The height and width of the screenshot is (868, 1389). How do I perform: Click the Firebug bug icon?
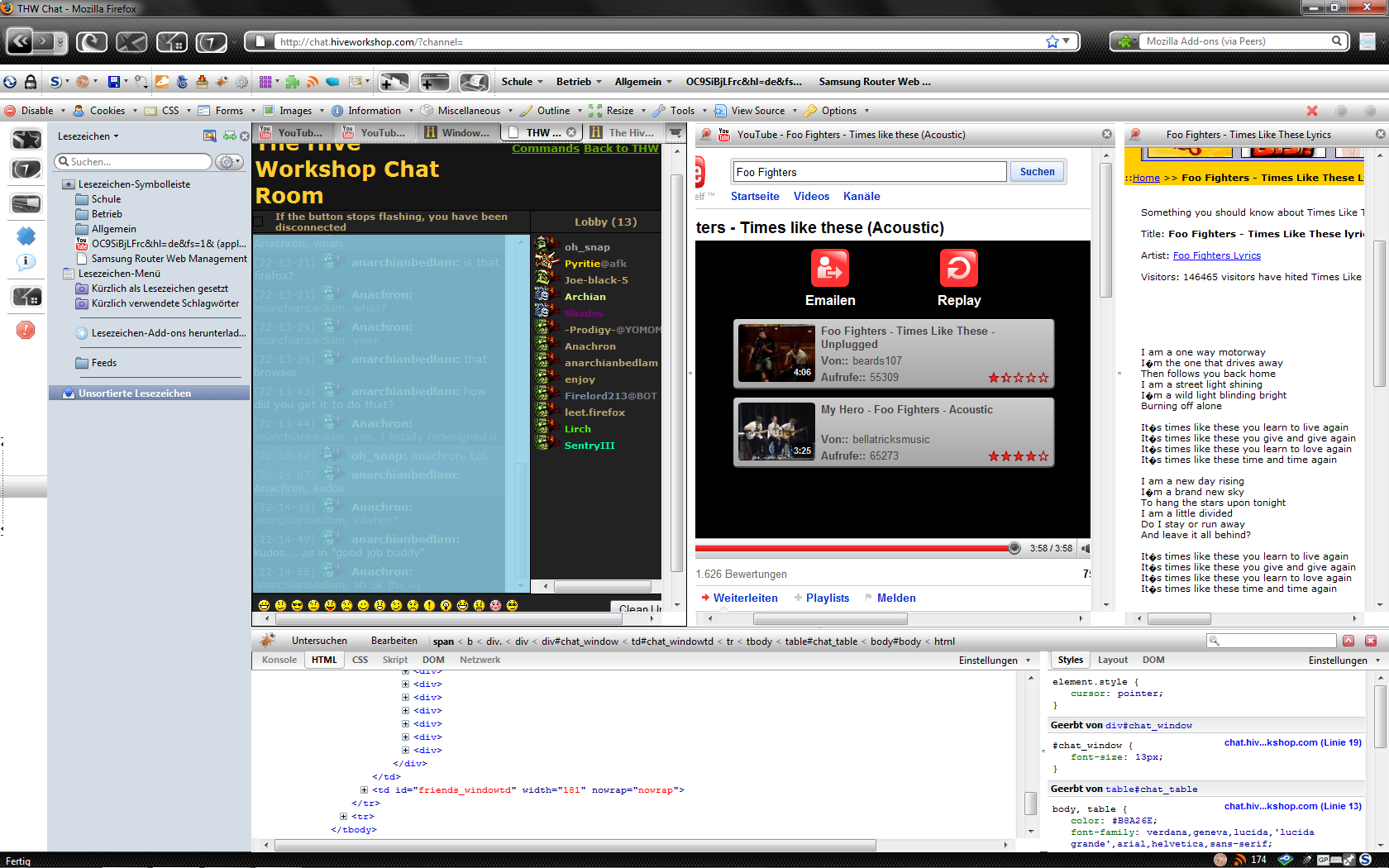coord(267,641)
